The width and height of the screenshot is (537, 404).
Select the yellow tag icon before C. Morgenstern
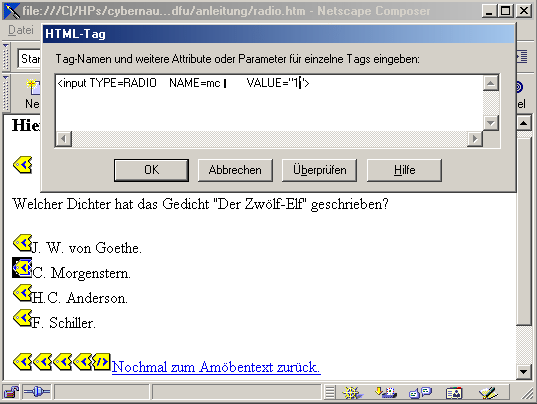coord(22,268)
